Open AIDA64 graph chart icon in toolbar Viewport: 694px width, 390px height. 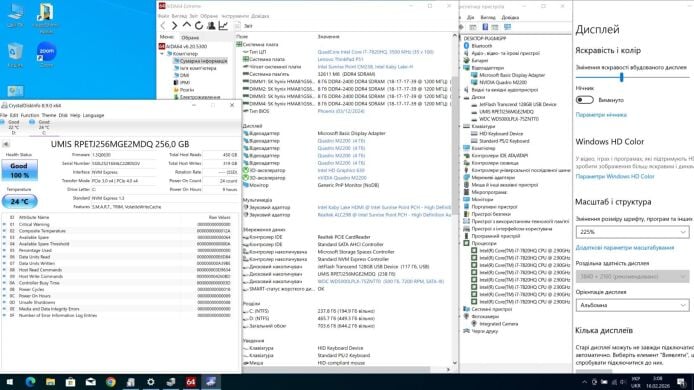[x=223, y=26]
